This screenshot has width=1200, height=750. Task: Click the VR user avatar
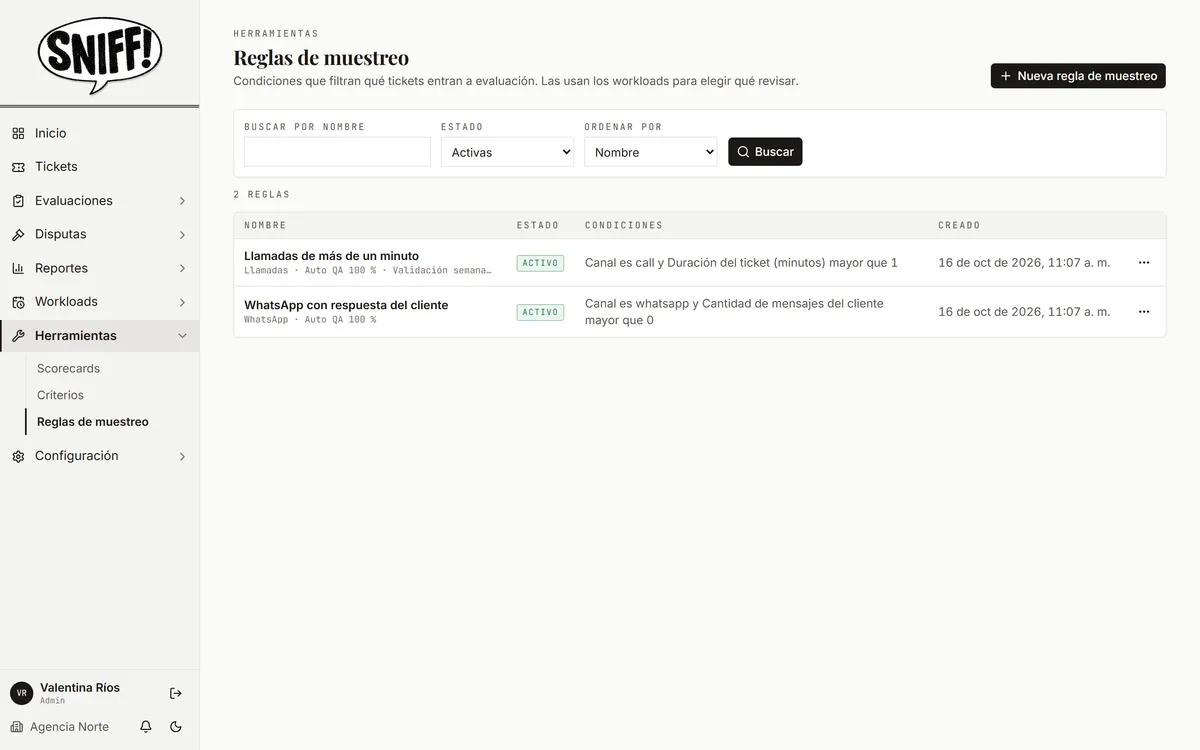point(21,693)
